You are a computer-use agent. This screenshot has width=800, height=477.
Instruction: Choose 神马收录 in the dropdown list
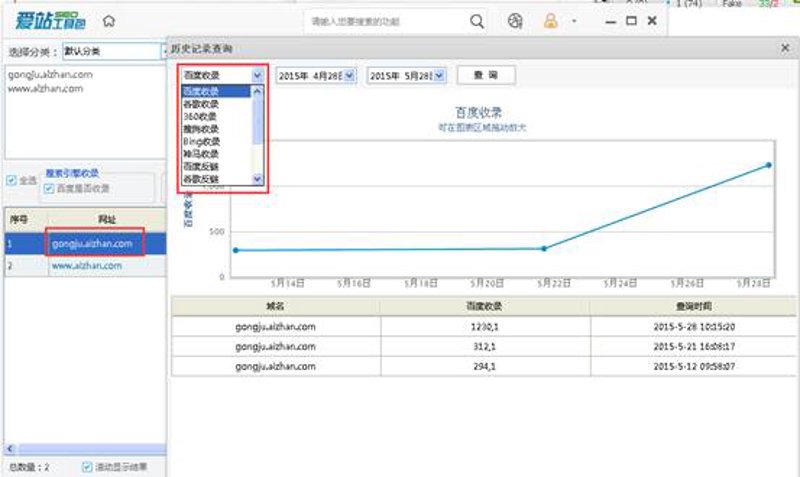(216, 154)
